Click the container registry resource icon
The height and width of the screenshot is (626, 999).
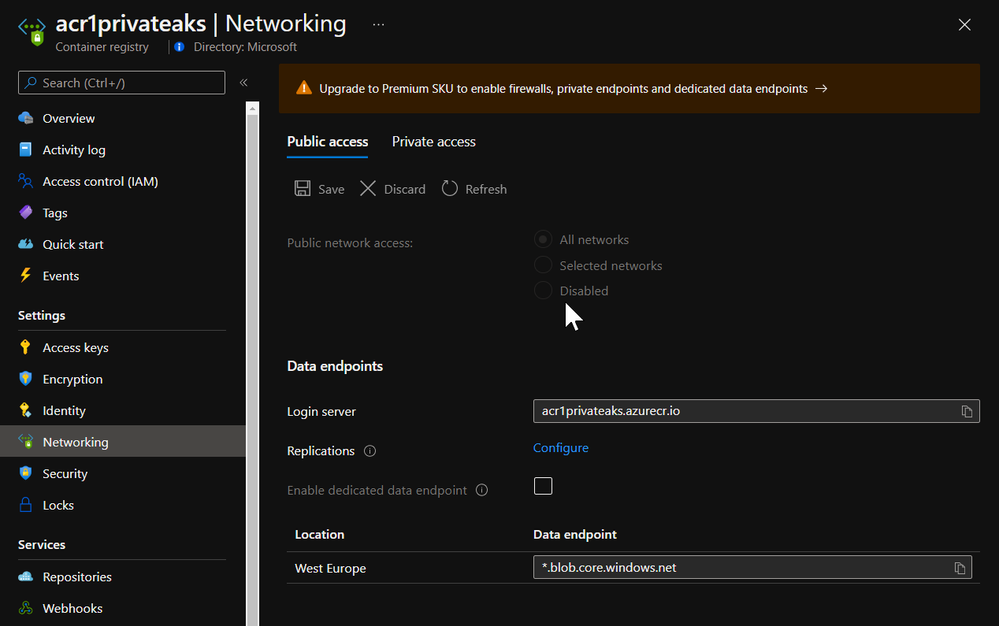pyautogui.click(x=32, y=31)
